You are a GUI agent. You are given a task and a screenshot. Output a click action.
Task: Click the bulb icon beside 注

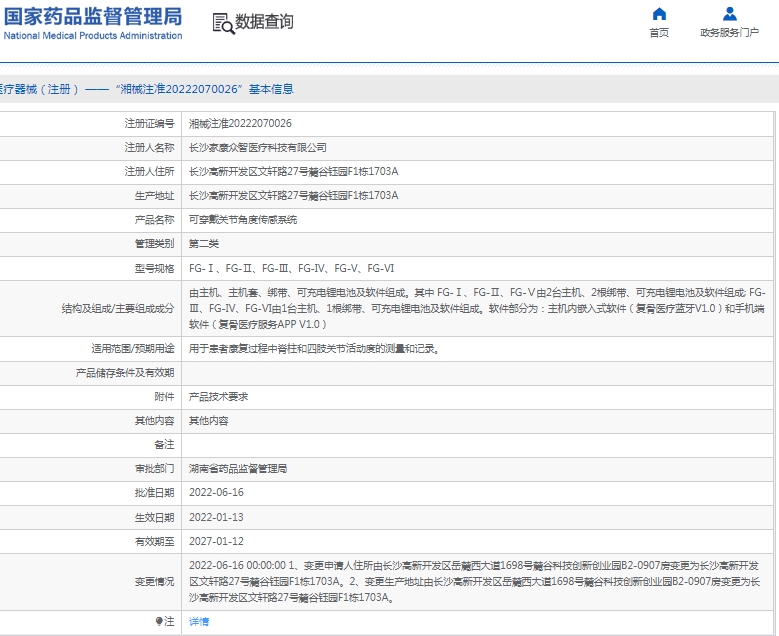coord(159,621)
